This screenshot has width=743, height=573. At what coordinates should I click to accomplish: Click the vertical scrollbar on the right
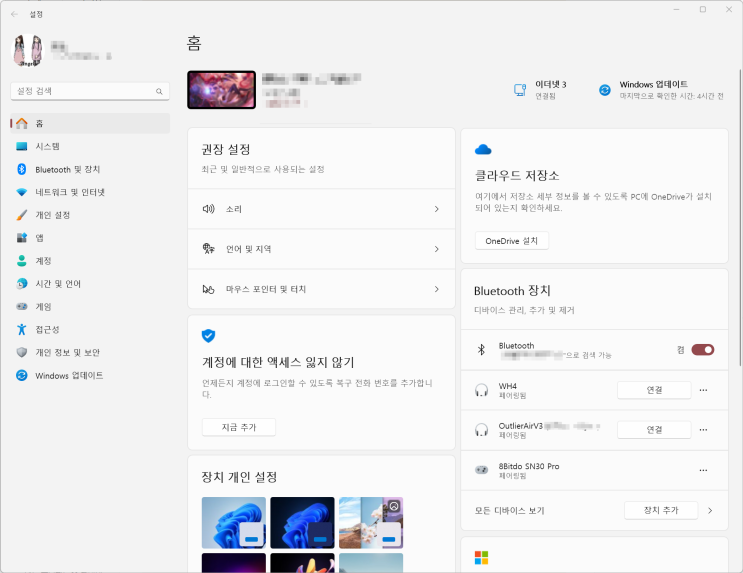(x=740, y=218)
